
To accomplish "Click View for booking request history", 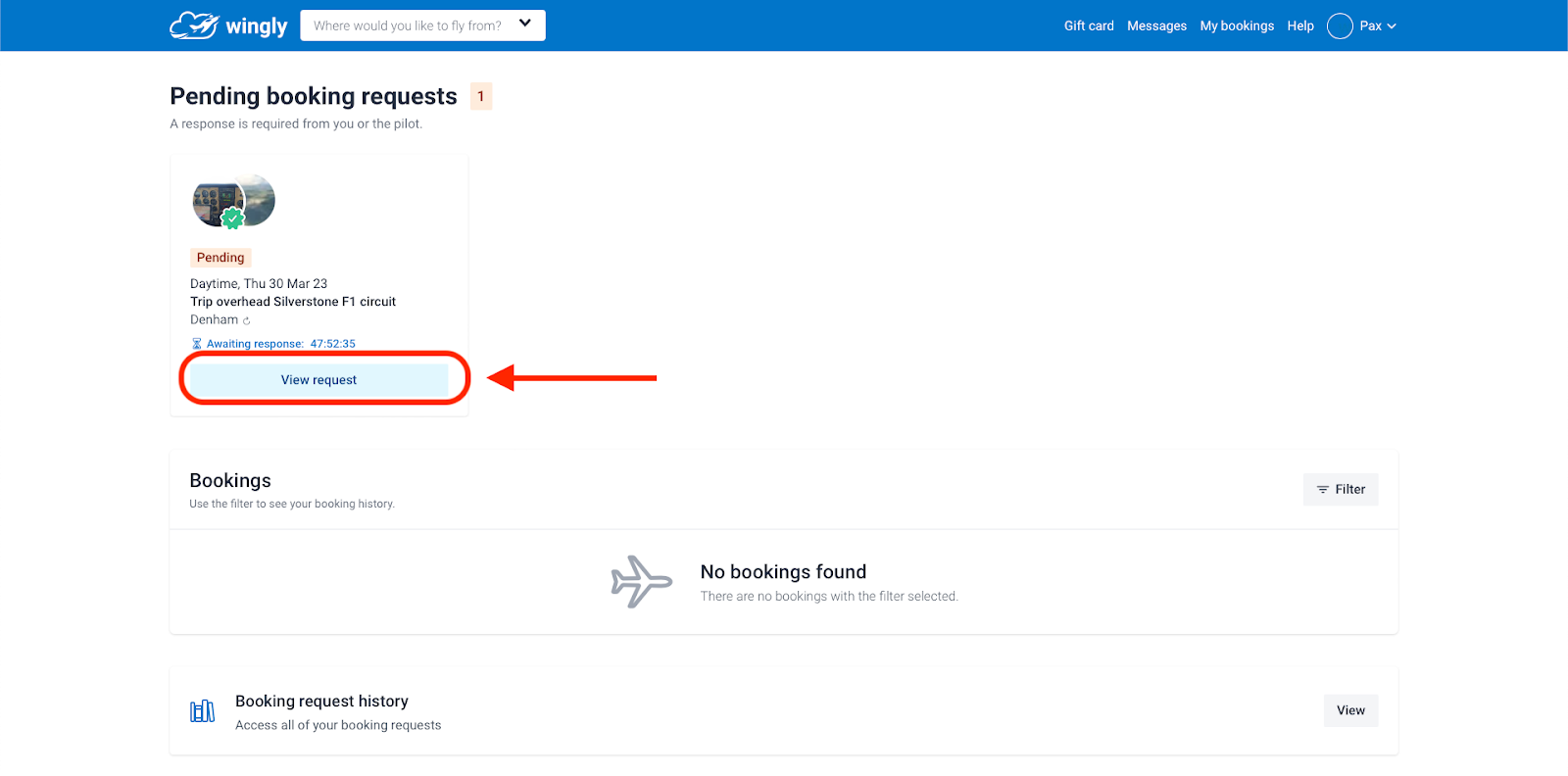I will point(1350,710).
